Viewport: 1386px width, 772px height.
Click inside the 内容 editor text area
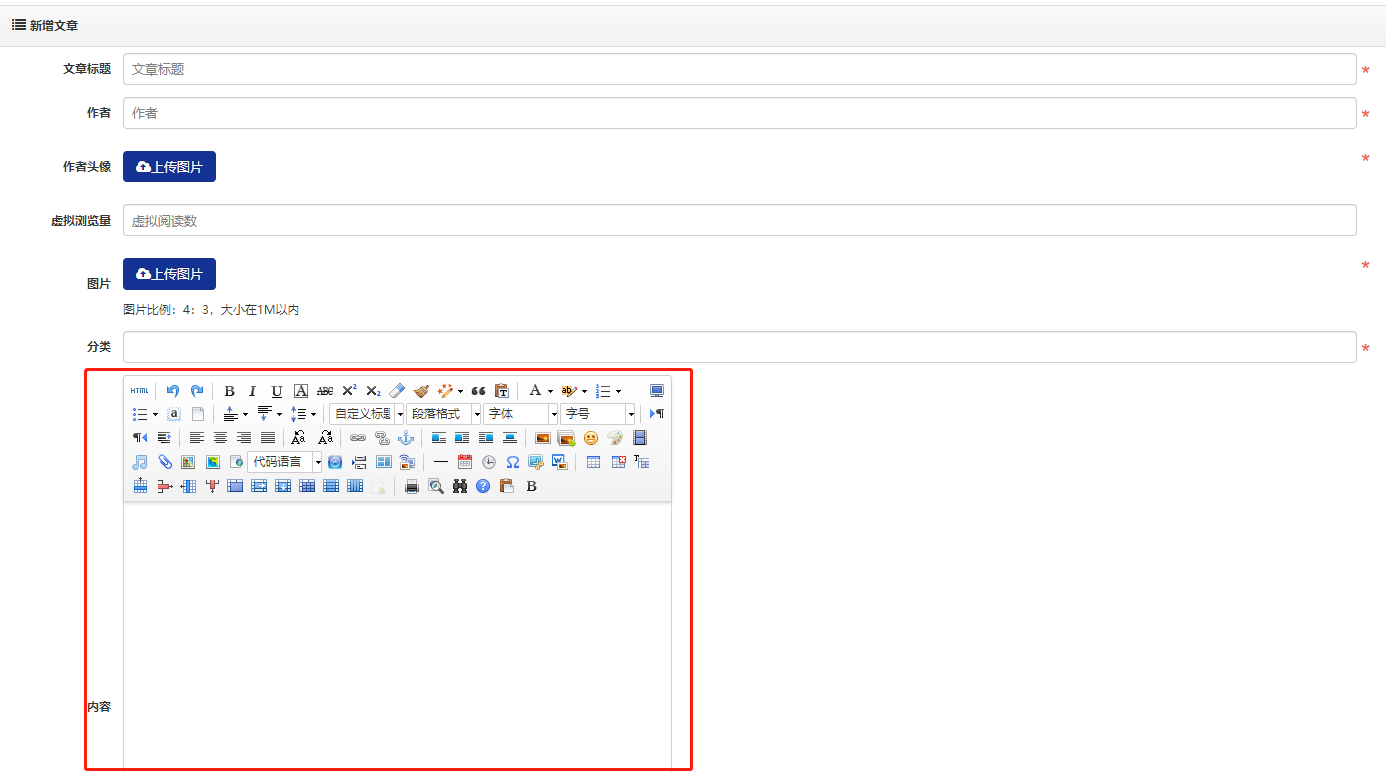click(x=397, y=635)
